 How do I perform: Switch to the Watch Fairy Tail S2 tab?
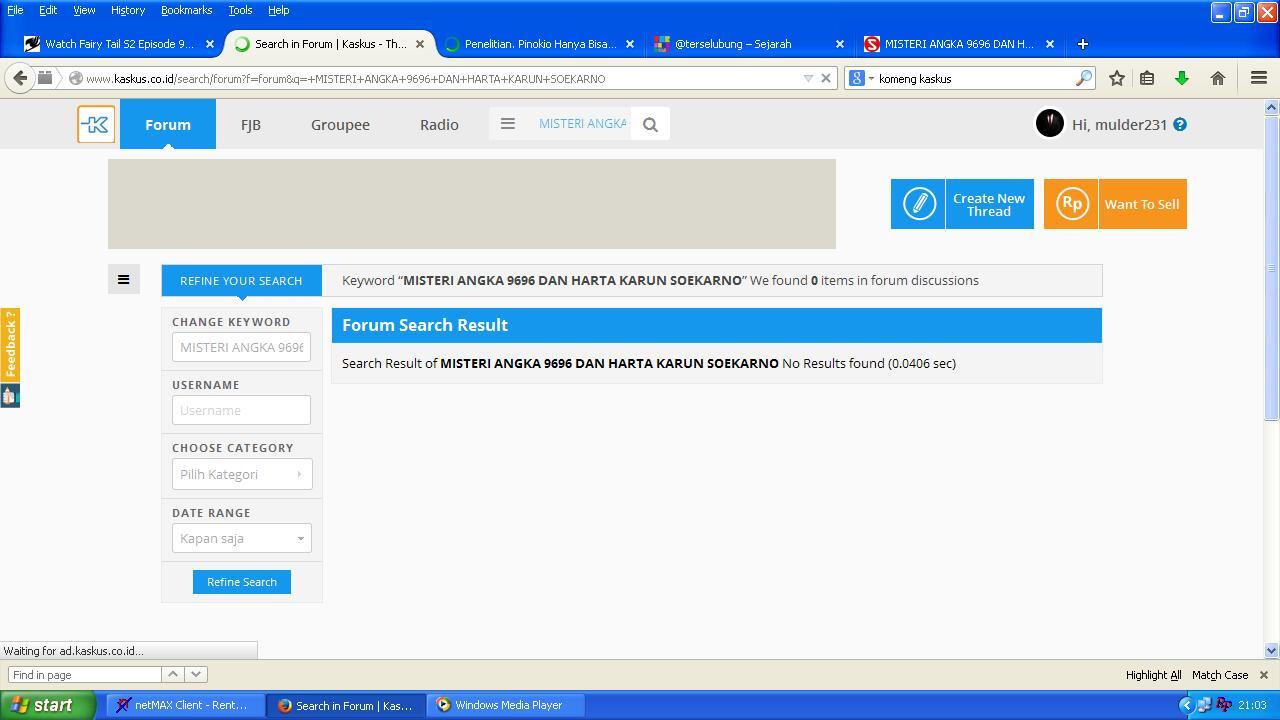click(118, 44)
